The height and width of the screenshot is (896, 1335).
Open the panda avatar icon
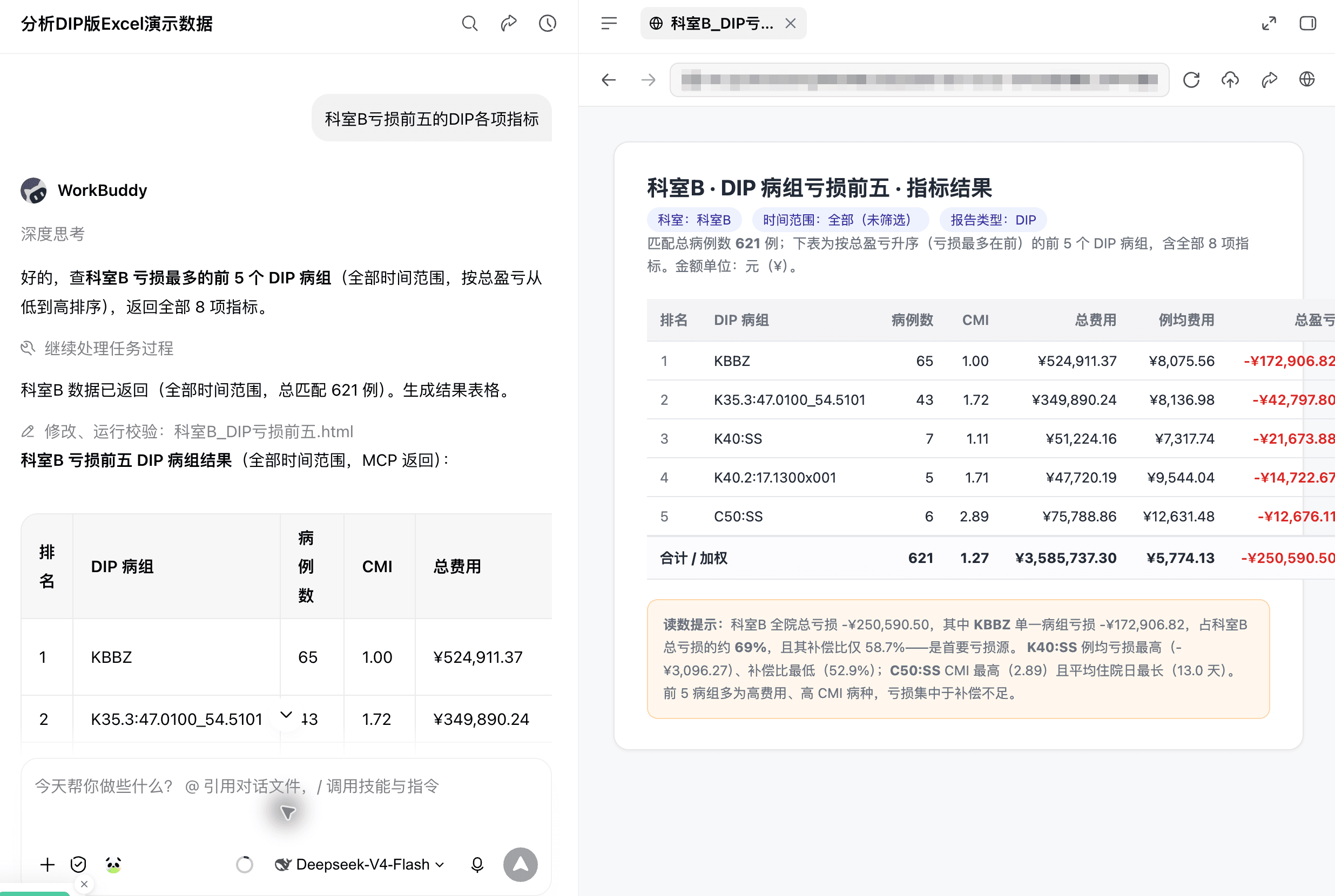pos(113,865)
